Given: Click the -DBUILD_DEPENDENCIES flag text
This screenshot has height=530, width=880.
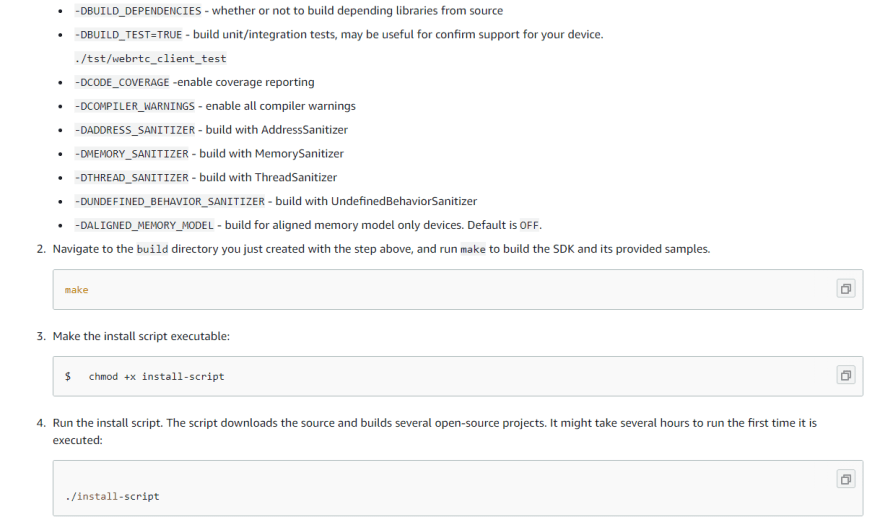Looking at the screenshot, I should [138, 11].
